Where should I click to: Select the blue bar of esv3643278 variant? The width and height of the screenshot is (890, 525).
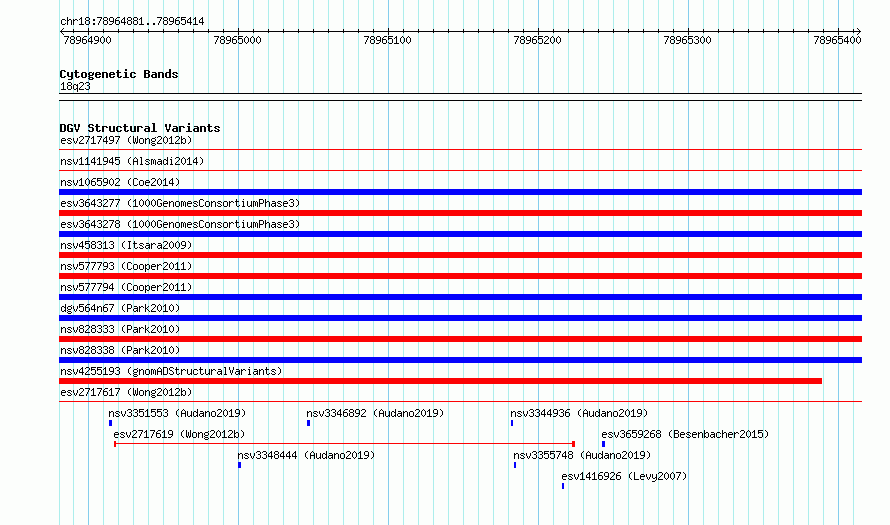tap(460, 234)
